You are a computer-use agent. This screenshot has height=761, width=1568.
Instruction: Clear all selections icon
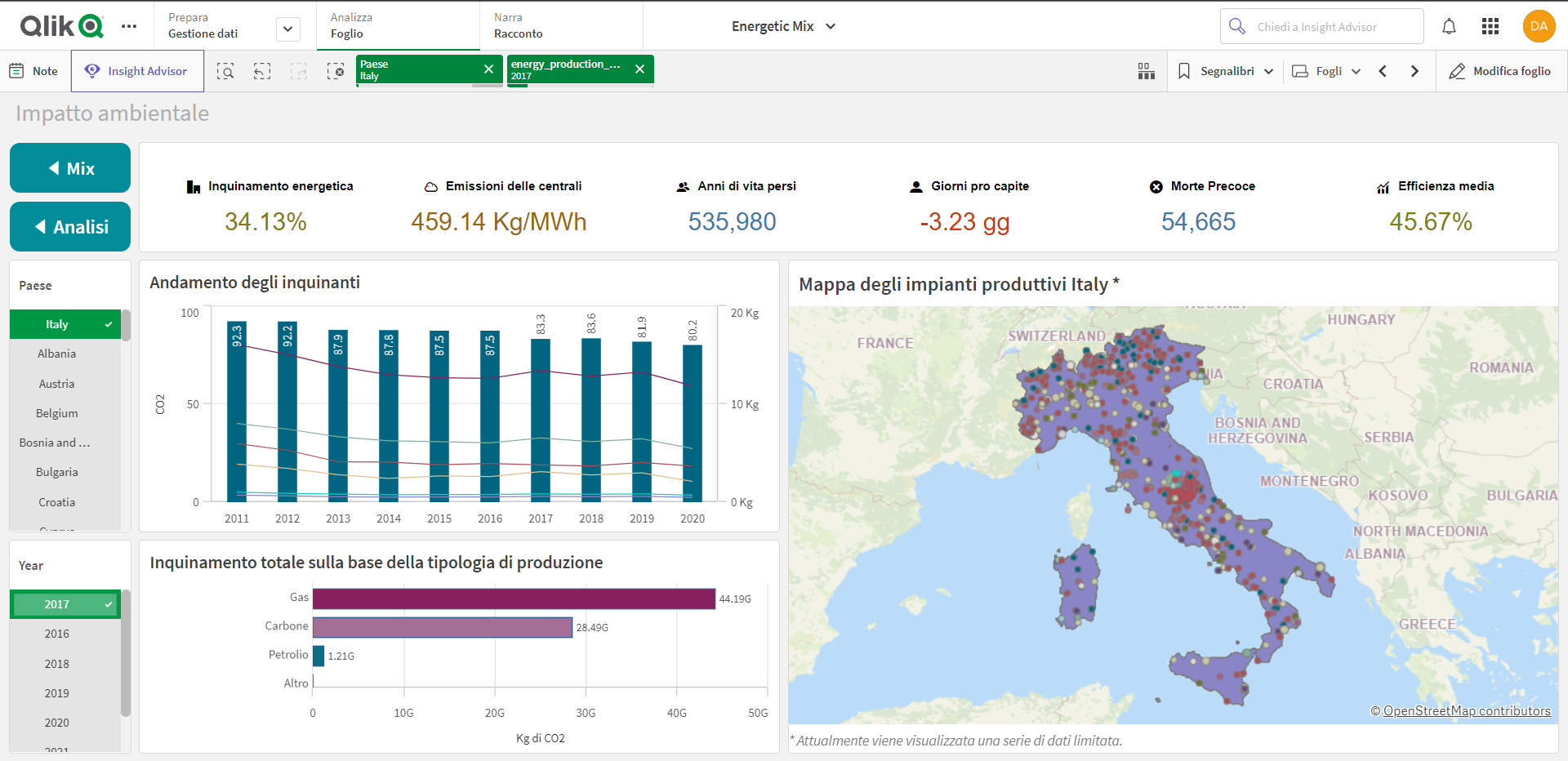pos(336,71)
